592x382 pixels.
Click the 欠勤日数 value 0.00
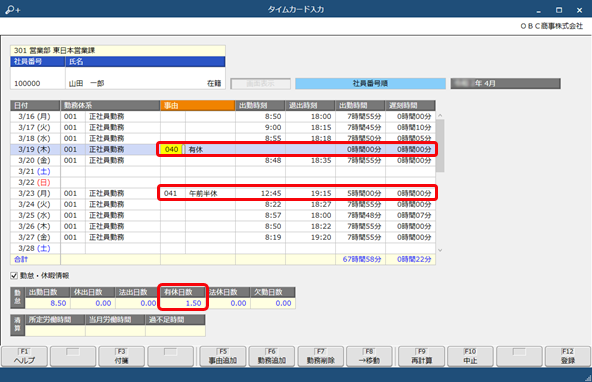coord(273,303)
